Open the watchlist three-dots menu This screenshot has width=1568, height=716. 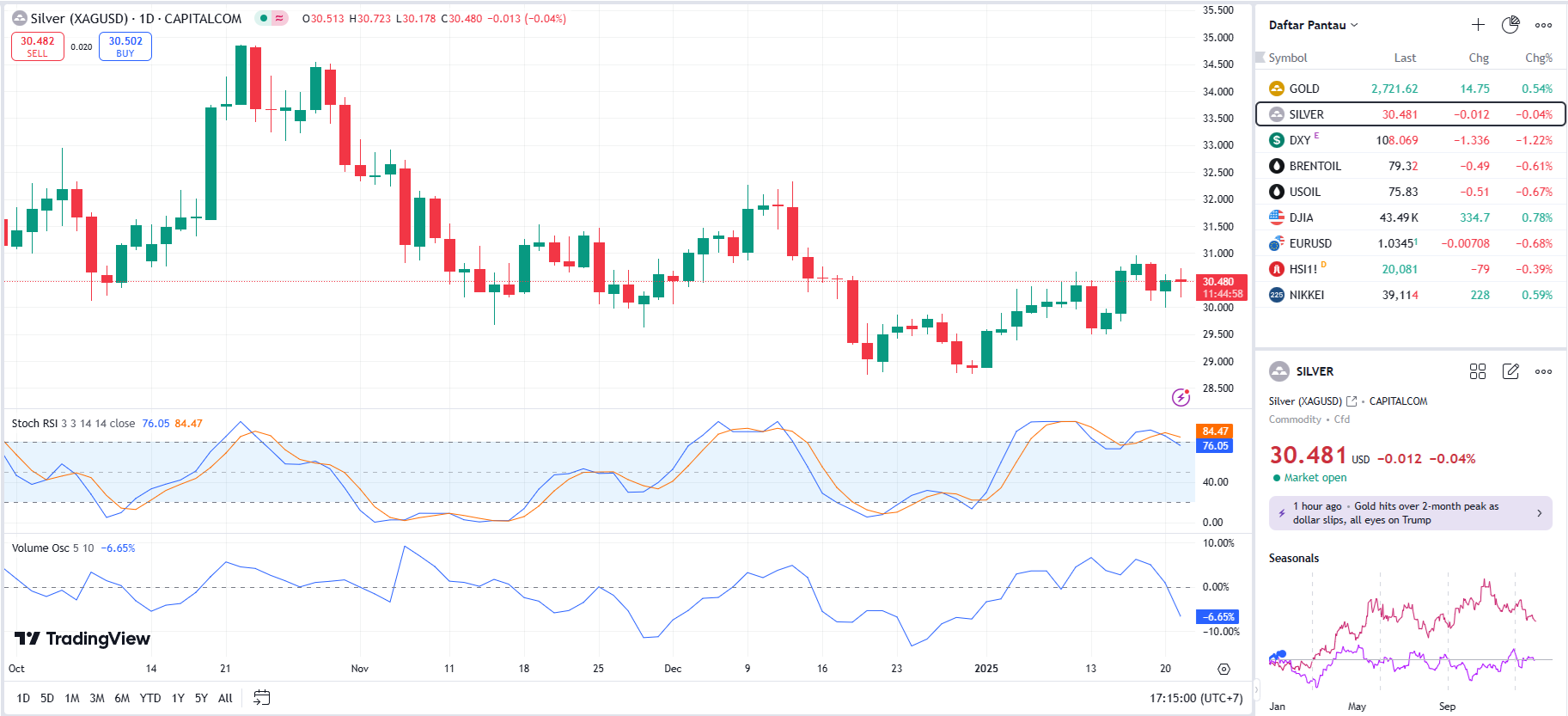1543,25
